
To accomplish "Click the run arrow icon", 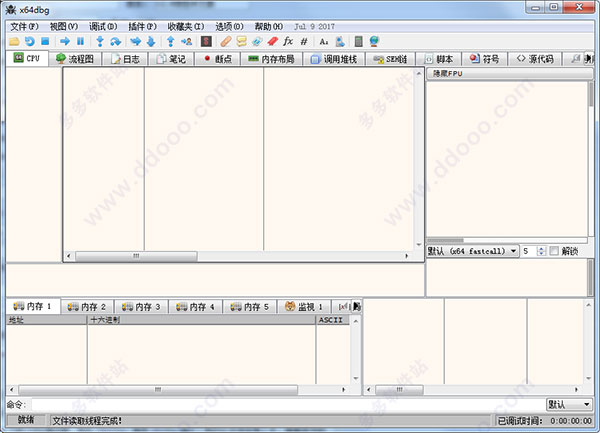I will [65, 41].
